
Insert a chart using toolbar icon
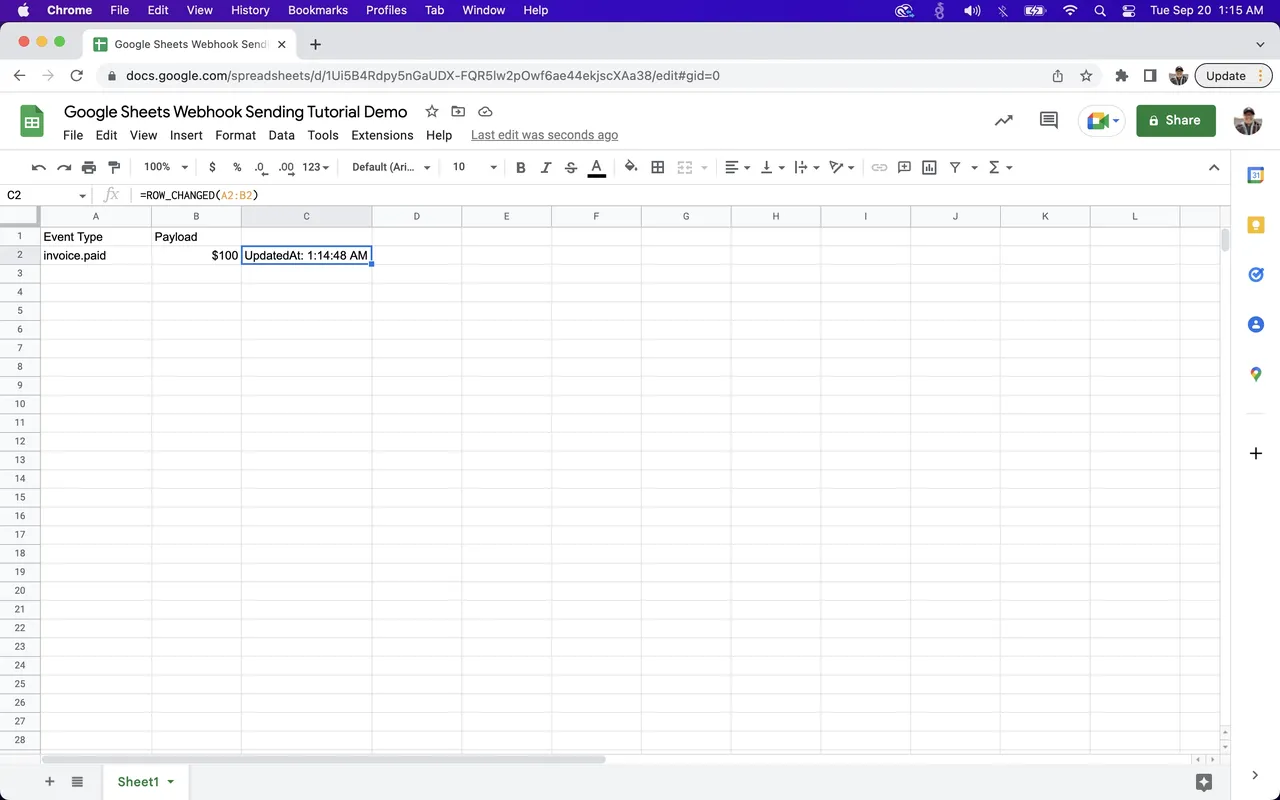(929, 167)
